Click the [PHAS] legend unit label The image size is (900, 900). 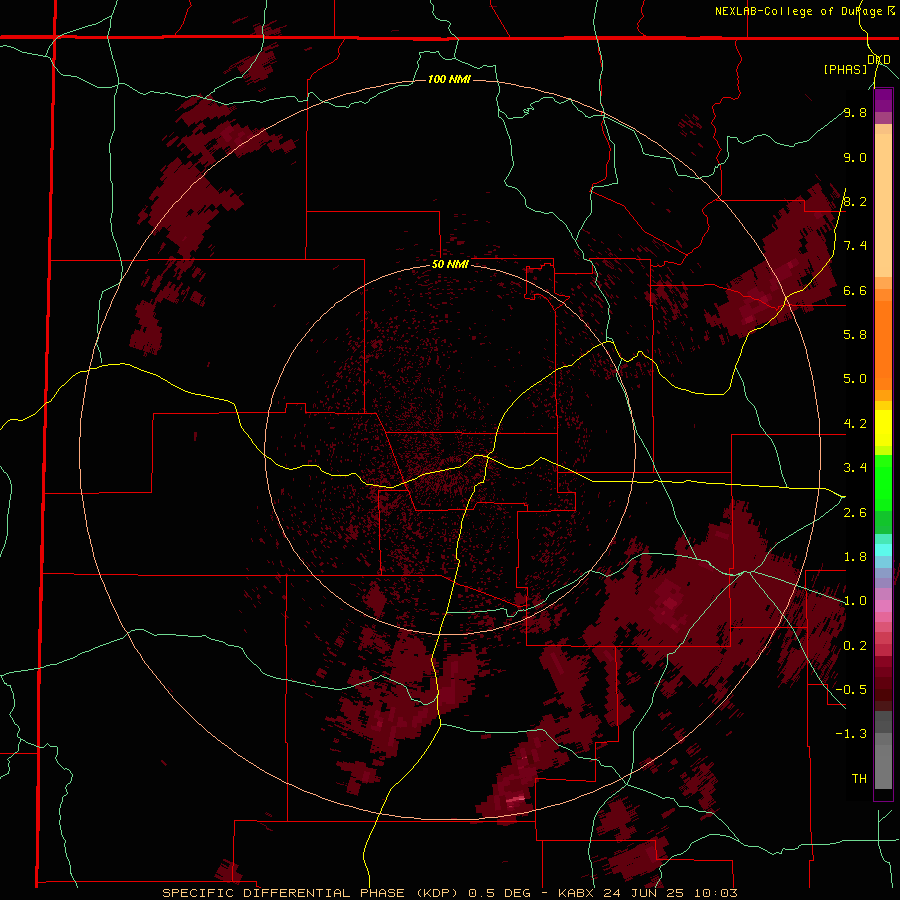[x=845, y=69]
